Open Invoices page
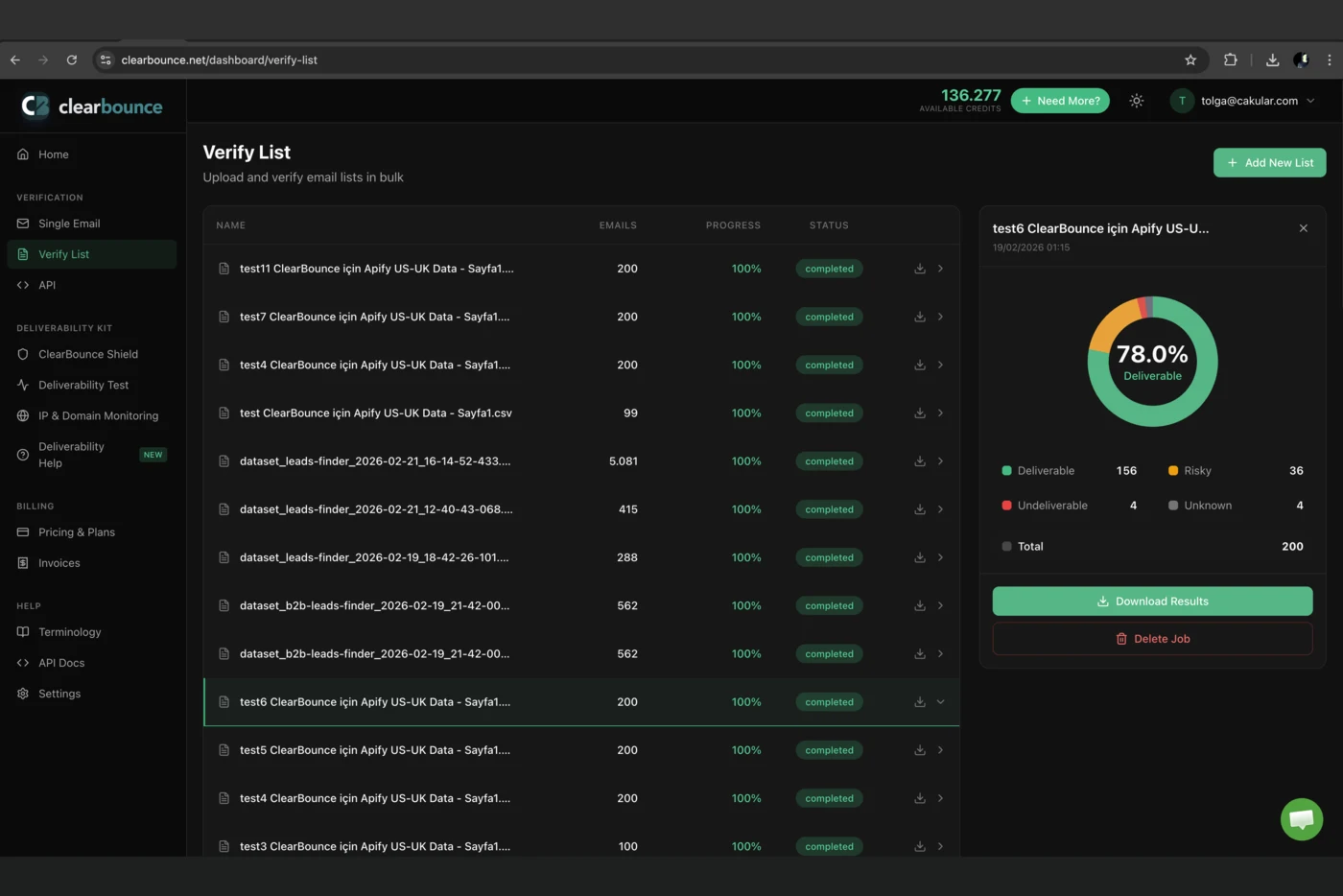Viewport: 1343px width, 896px height. tap(92, 563)
